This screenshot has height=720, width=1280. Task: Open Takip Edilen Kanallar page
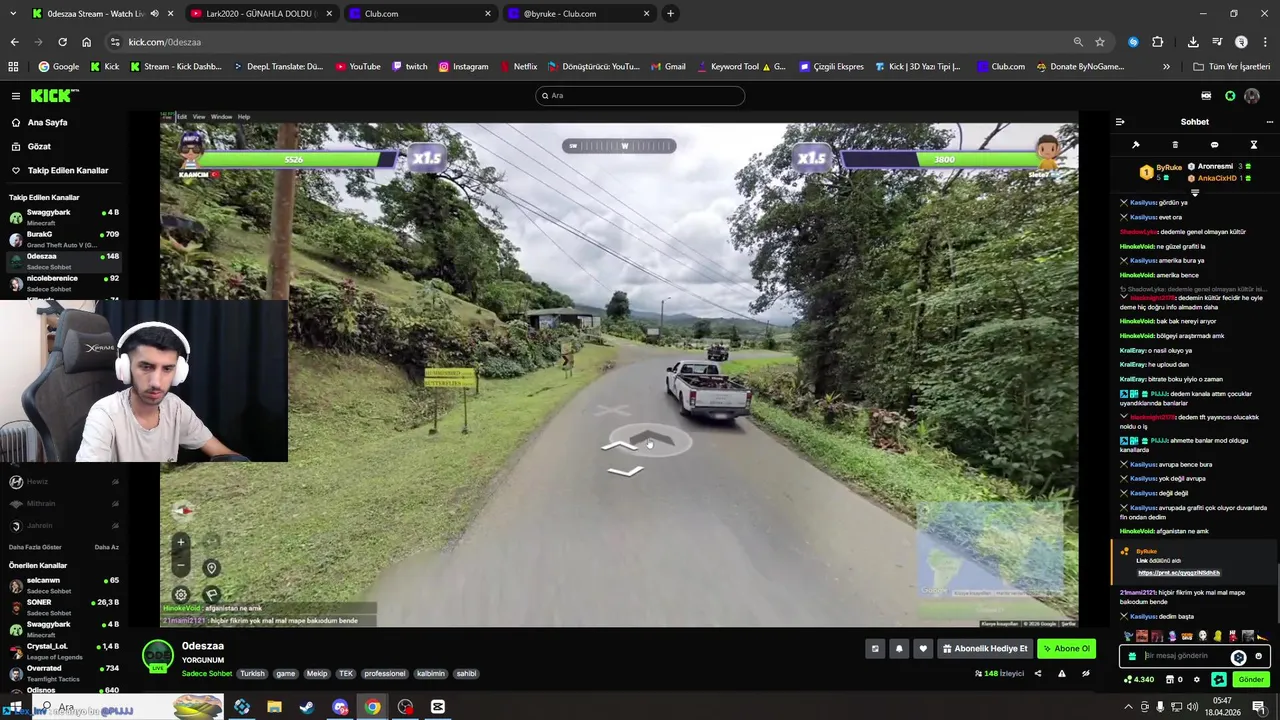[67, 170]
